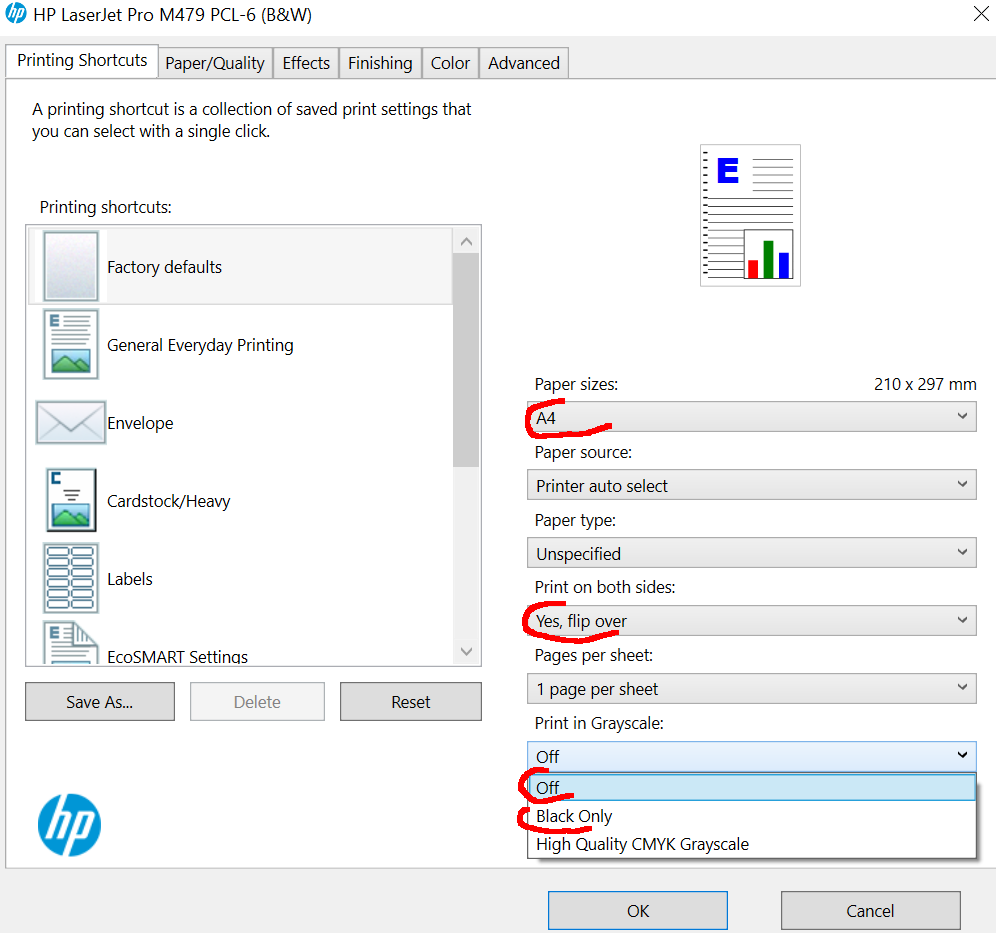Viewport: 996px width, 933px height.
Task: Select the Cardstock/Heavy shortcut icon
Action: tap(71, 500)
